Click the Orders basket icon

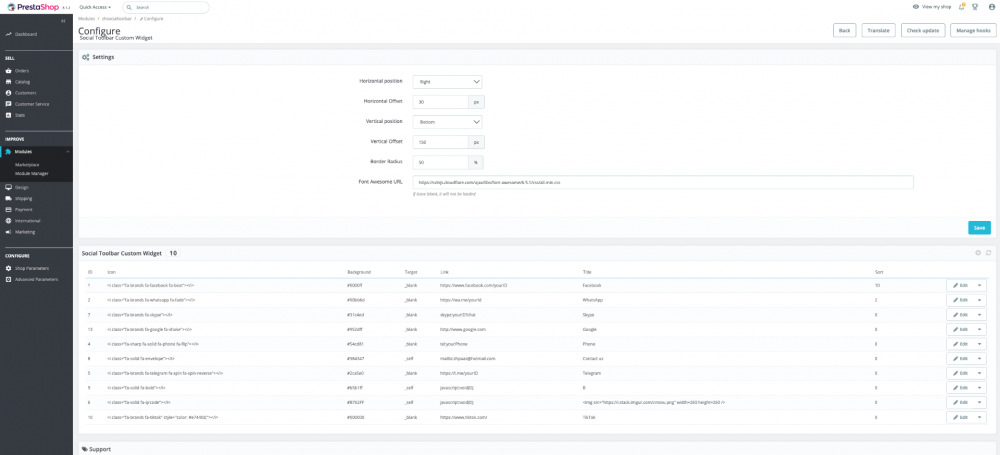(x=9, y=71)
